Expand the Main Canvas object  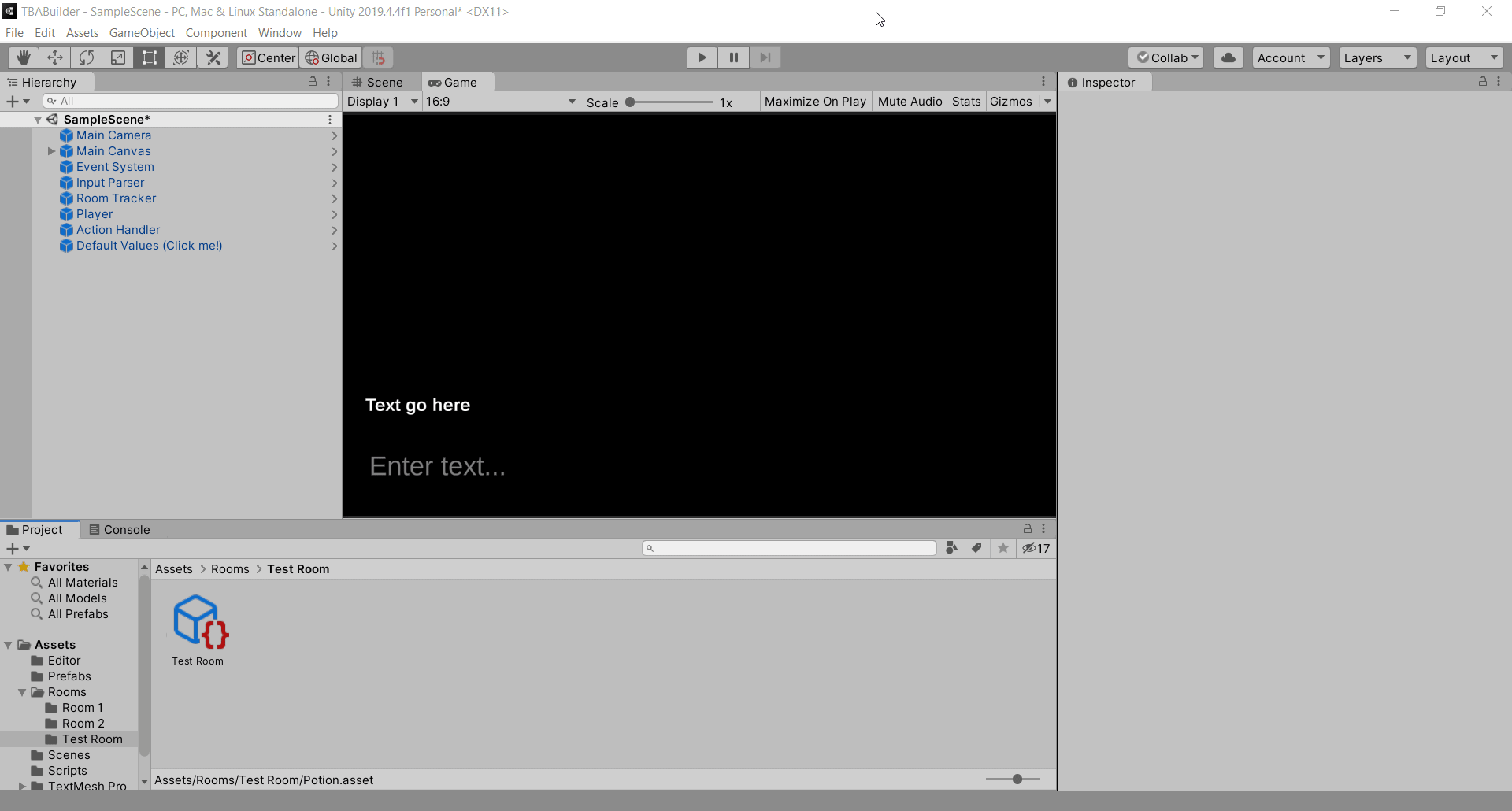(52, 151)
